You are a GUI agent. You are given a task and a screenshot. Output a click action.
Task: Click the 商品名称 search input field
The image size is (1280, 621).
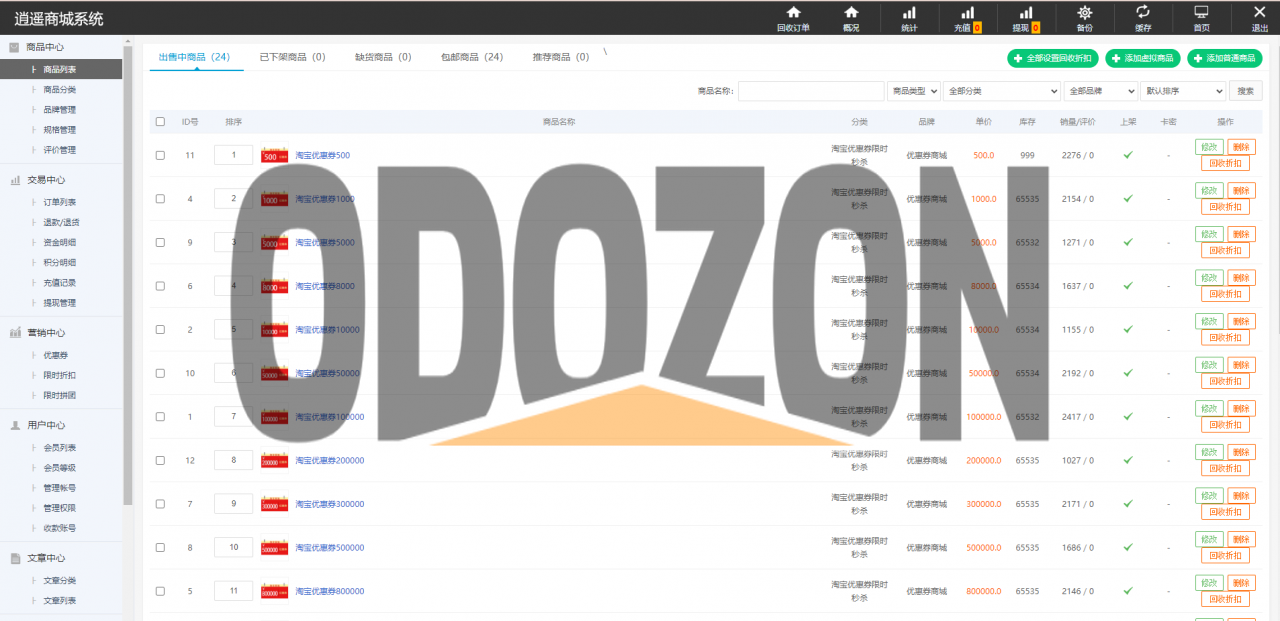coord(811,91)
